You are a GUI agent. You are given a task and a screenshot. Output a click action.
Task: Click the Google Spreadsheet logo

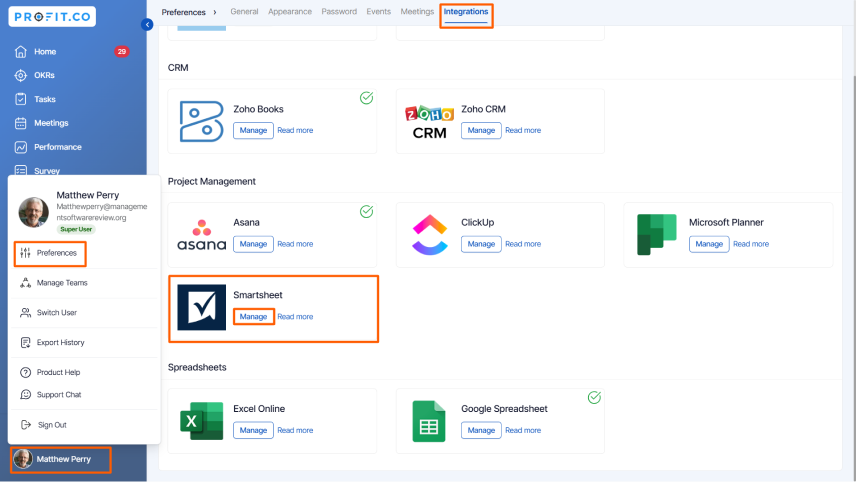[429, 421]
